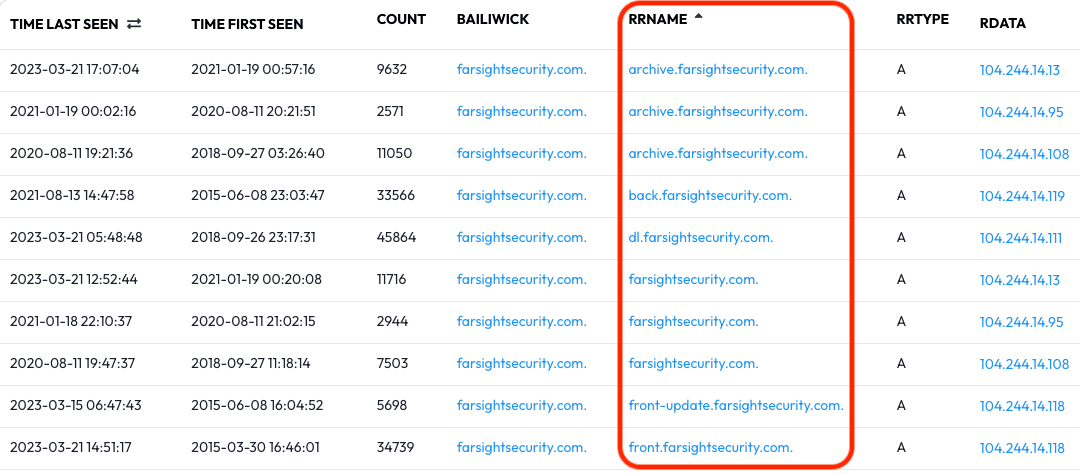Click rdata 104.244.14.13 in first row
Image resolution: width=1080 pixels, height=474 pixels.
pos(1019,70)
